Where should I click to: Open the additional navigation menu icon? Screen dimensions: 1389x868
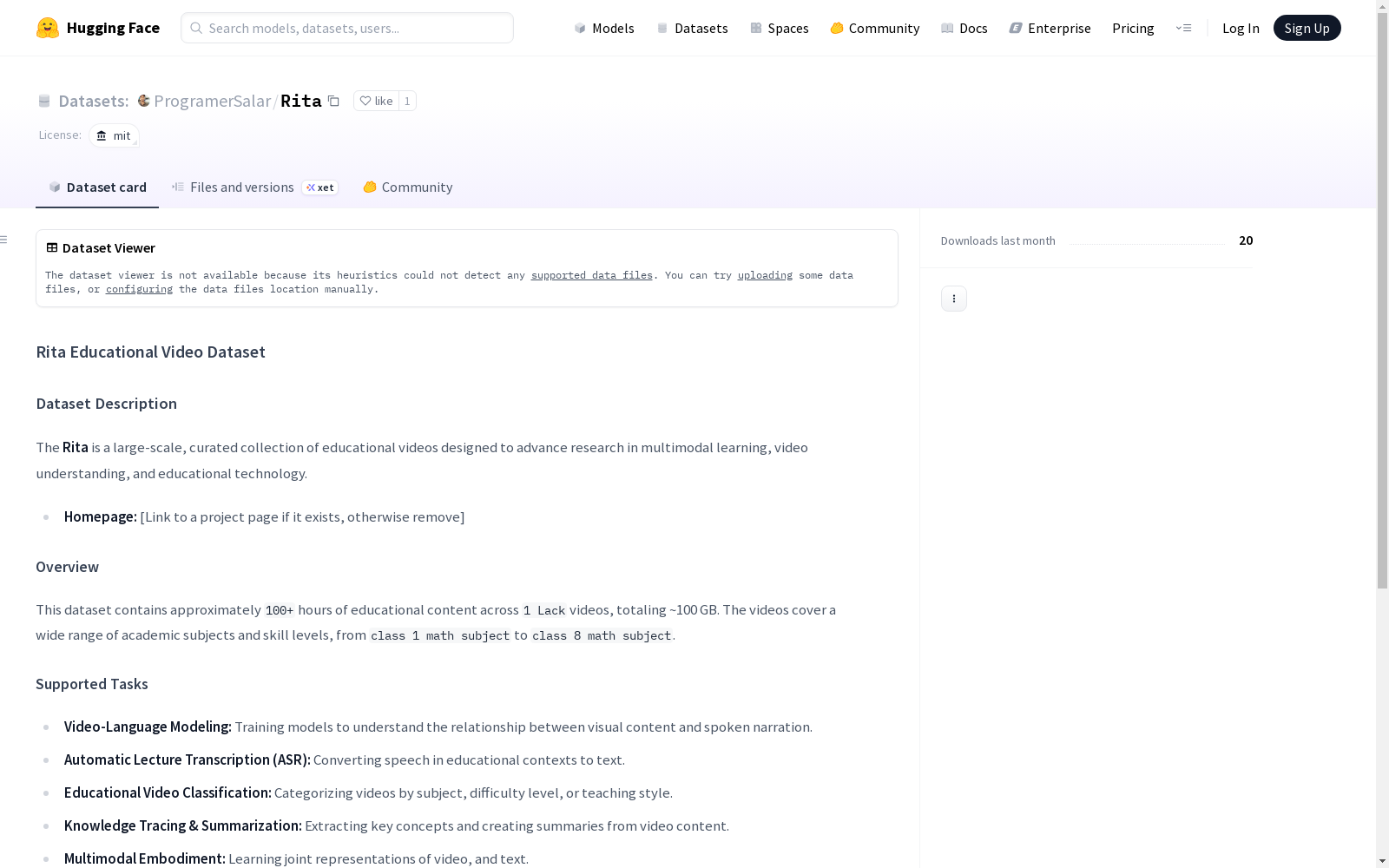point(1183,28)
